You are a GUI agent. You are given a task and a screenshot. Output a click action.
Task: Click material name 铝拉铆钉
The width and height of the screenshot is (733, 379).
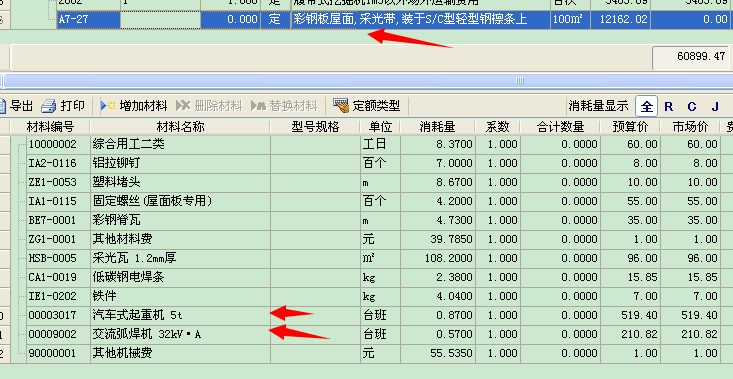pyautogui.click(x=116, y=164)
